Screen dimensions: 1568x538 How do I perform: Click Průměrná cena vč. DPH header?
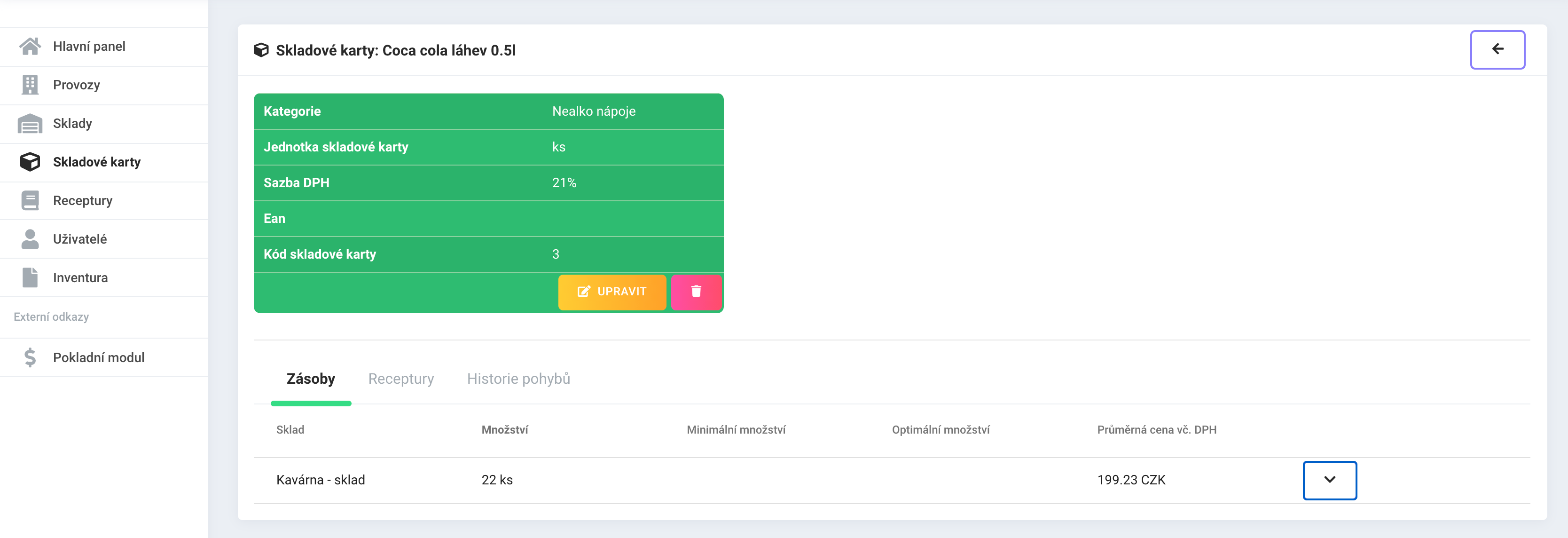(1157, 429)
